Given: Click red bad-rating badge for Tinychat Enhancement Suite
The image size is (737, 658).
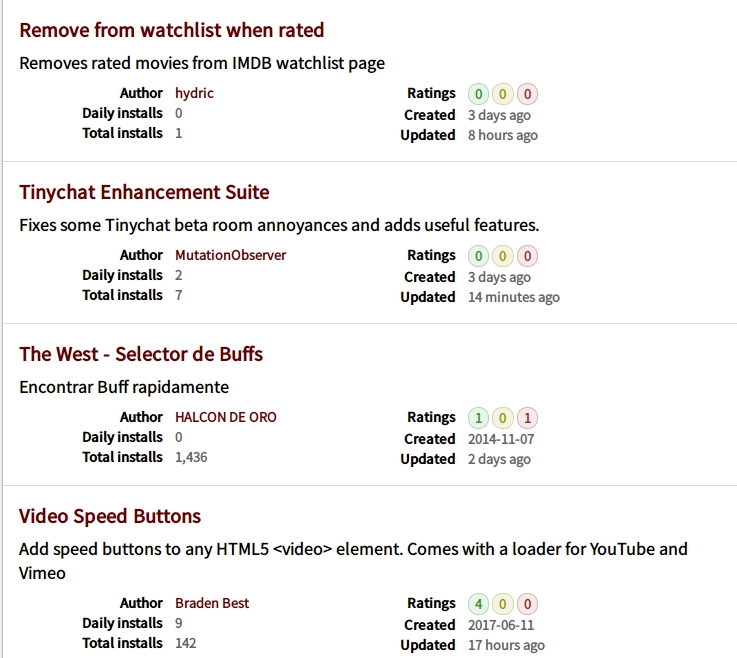Looking at the screenshot, I should pyautogui.click(x=527, y=256).
